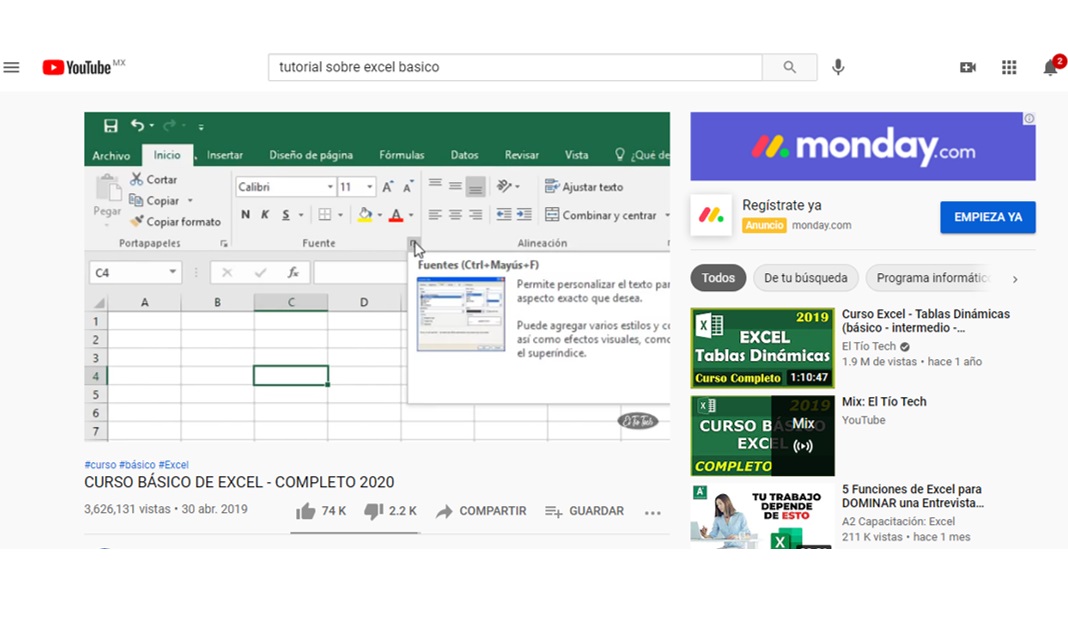Click the insert function fx icon
Viewport: 1068px width, 623px height.
[x=293, y=272]
